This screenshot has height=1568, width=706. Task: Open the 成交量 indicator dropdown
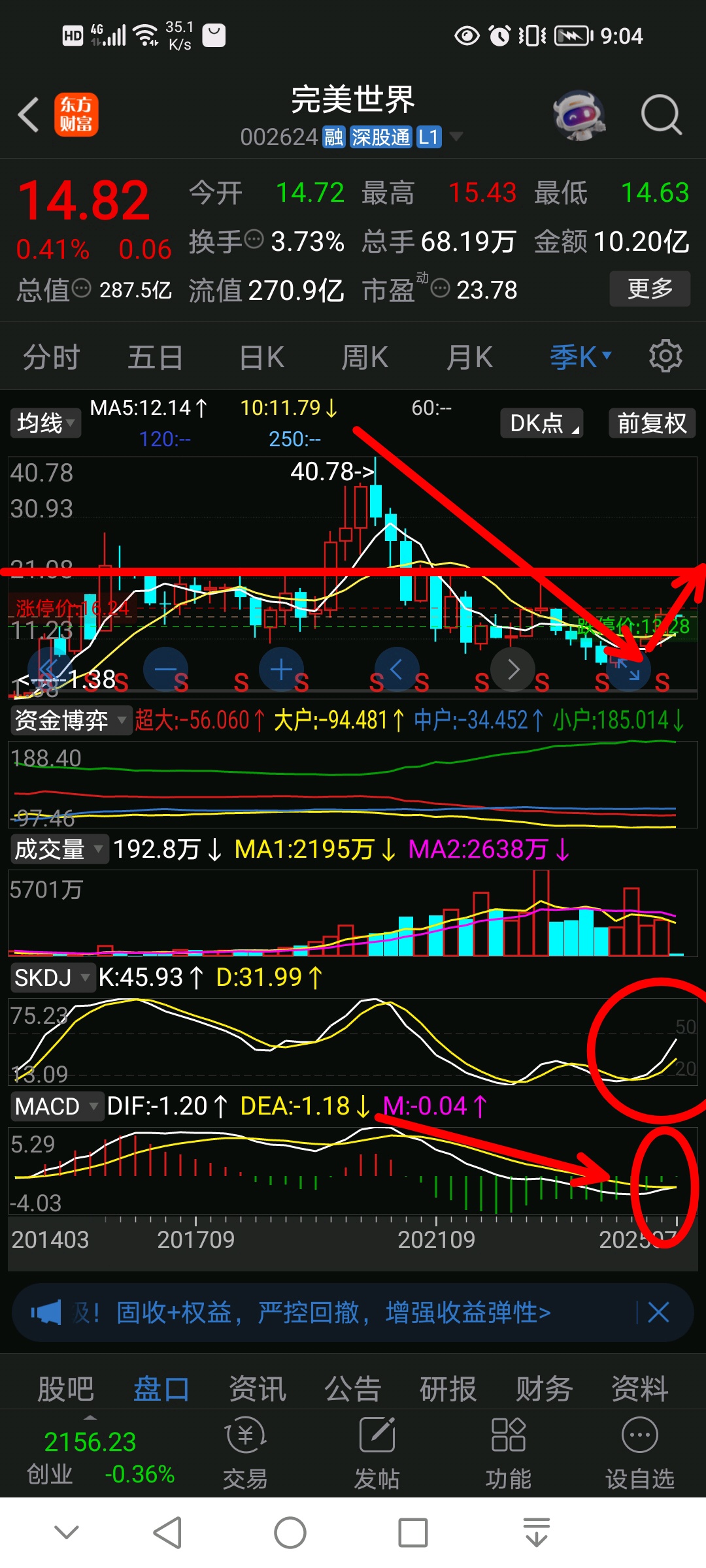pos(59,849)
